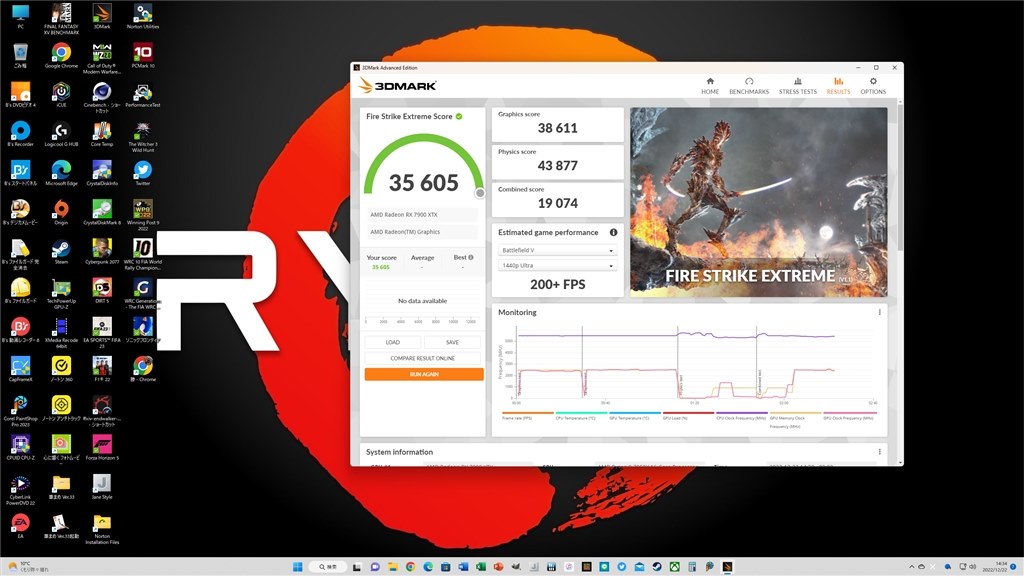
Task: Open the Windows Start menu
Action: pyautogui.click(x=298, y=567)
